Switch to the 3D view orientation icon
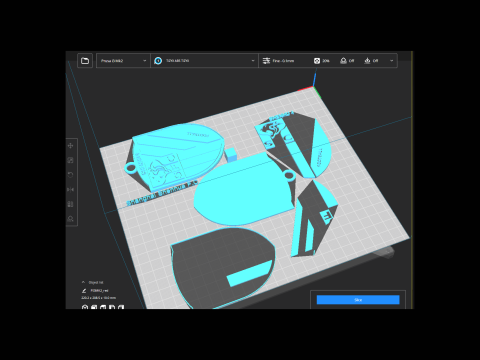 coord(85,307)
